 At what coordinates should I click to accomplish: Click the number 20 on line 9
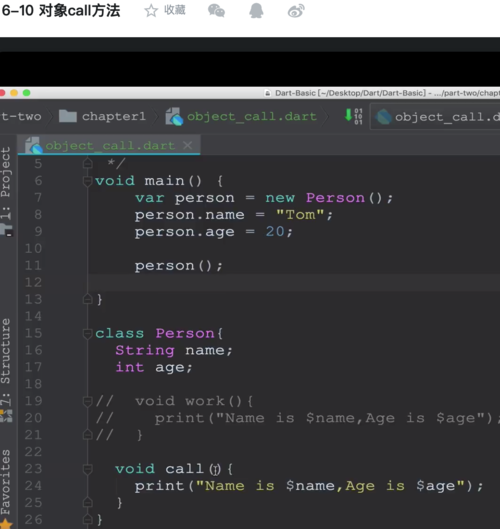(275, 232)
